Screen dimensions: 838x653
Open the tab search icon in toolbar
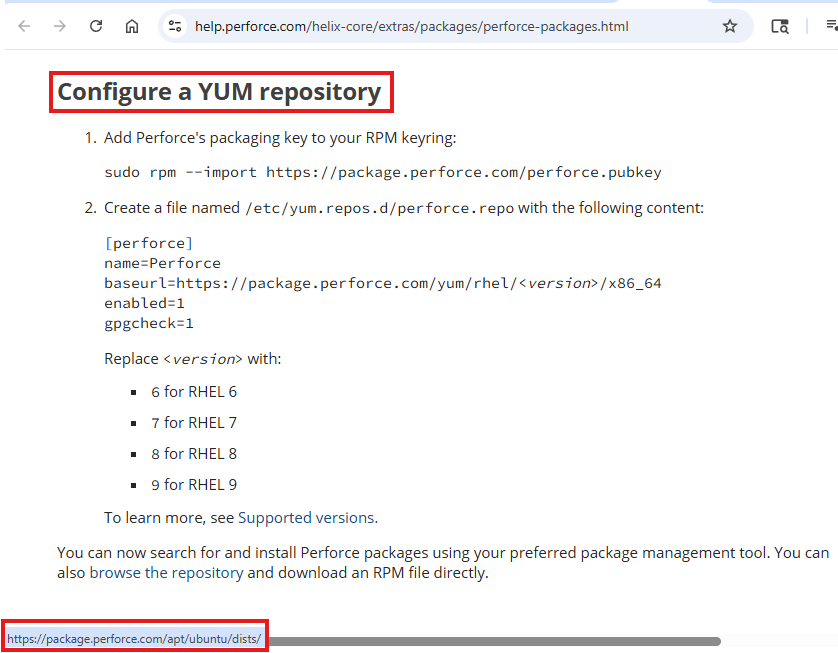click(780, 26)
